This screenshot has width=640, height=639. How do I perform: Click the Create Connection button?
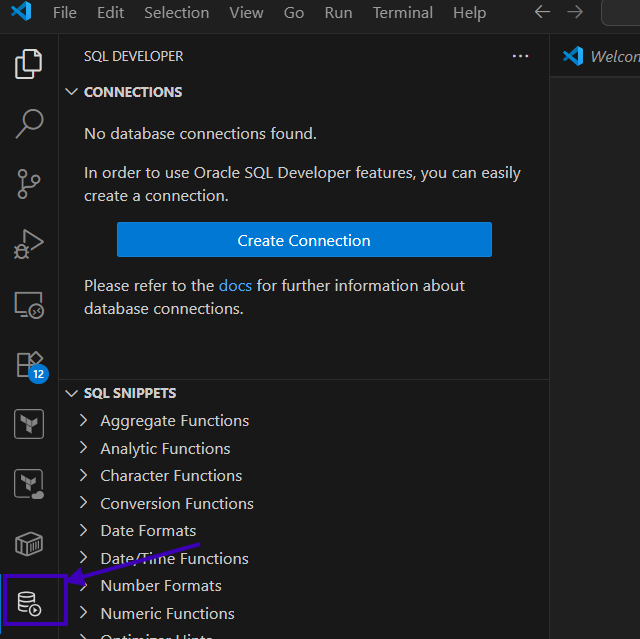pyautogui.click(x=304, y=240)
